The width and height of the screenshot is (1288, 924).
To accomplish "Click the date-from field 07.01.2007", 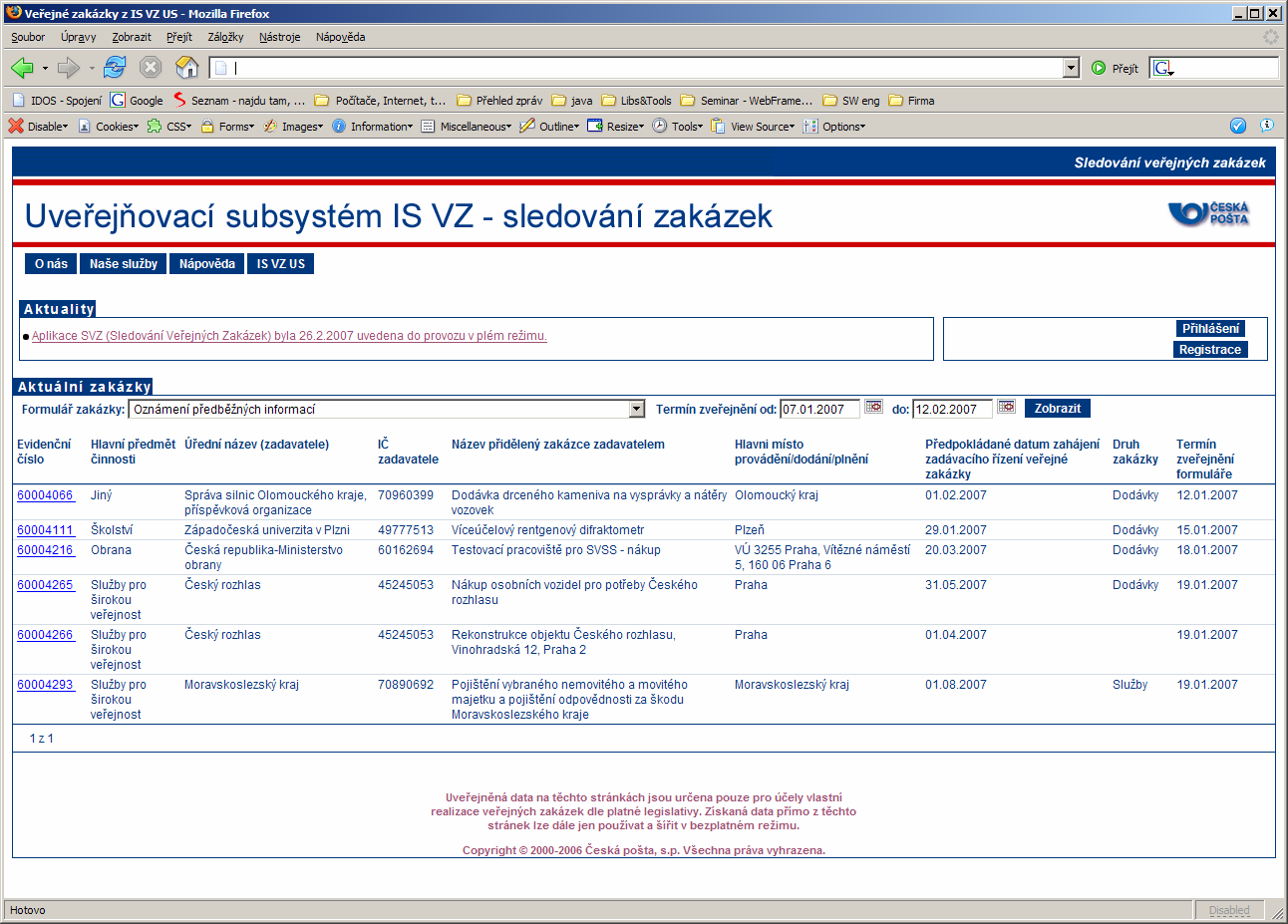I will [819, 410].
